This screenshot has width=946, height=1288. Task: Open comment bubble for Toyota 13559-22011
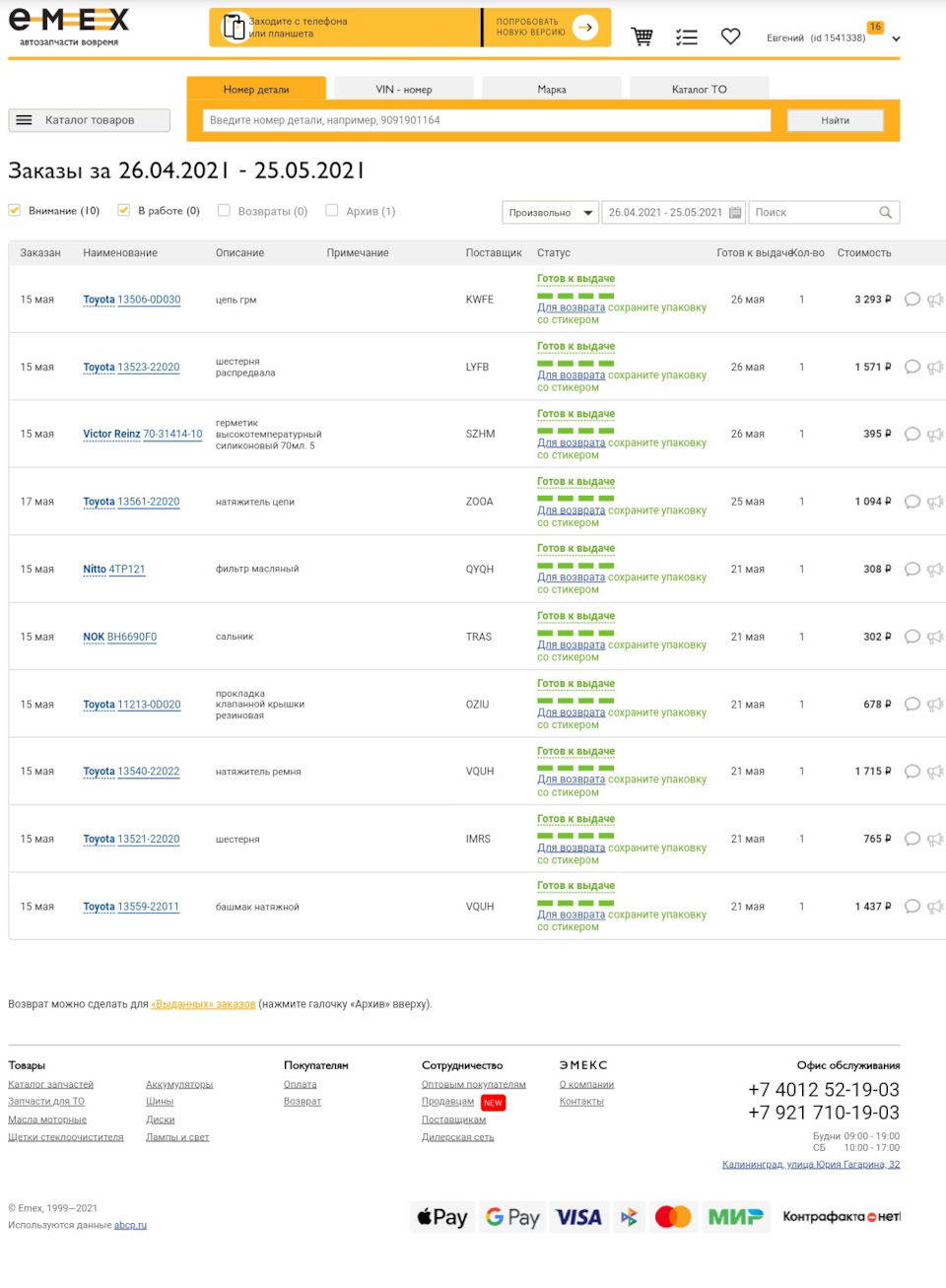[x=912, y=907]
